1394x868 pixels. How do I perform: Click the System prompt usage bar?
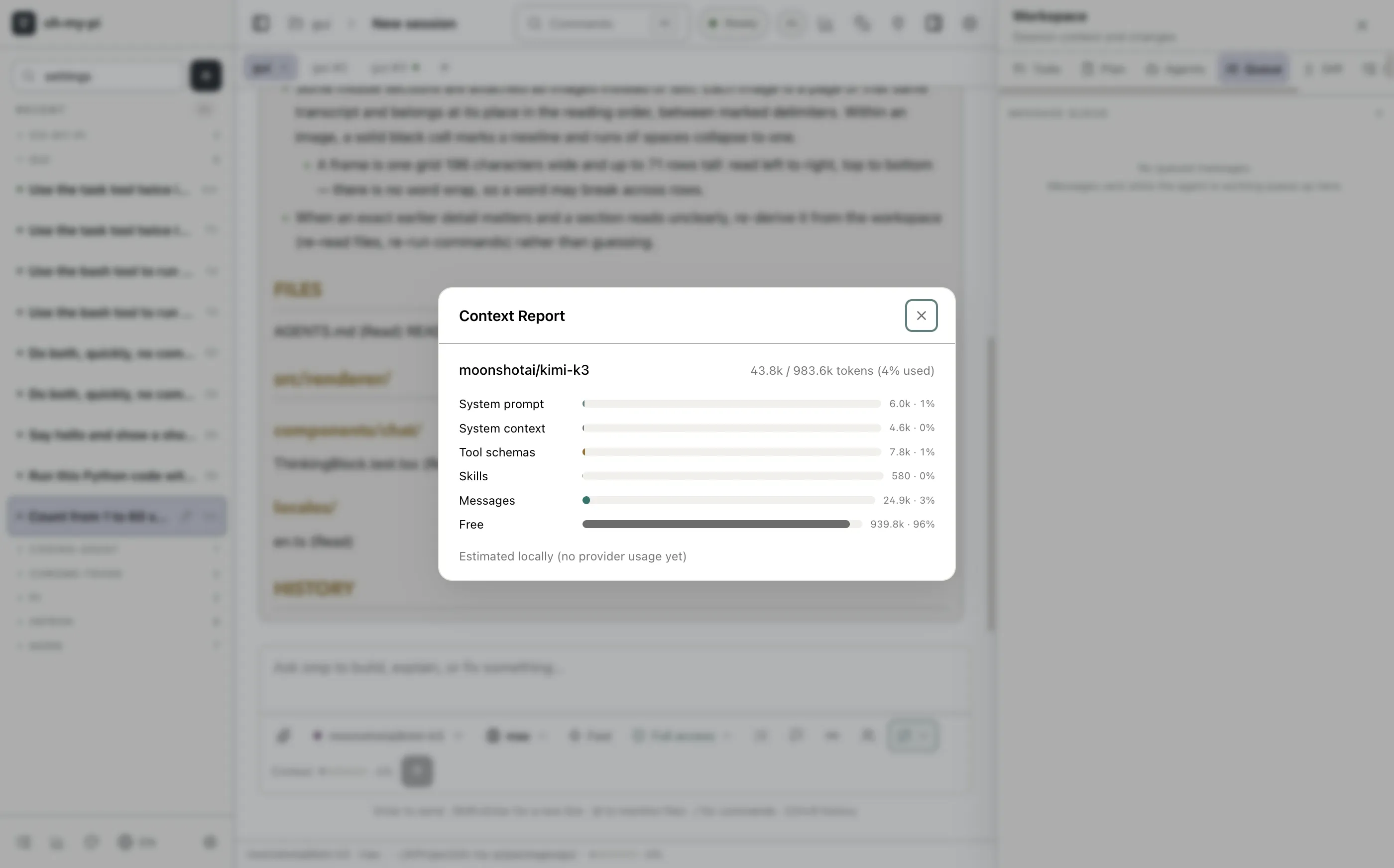731,404
